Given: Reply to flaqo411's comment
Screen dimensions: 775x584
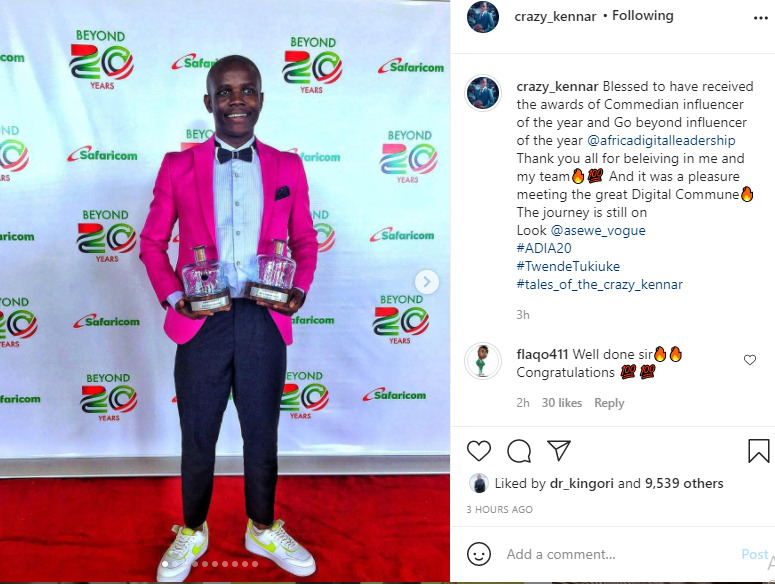Looking at the screenshot, I should pyautogui.click(x=609, y=403).
